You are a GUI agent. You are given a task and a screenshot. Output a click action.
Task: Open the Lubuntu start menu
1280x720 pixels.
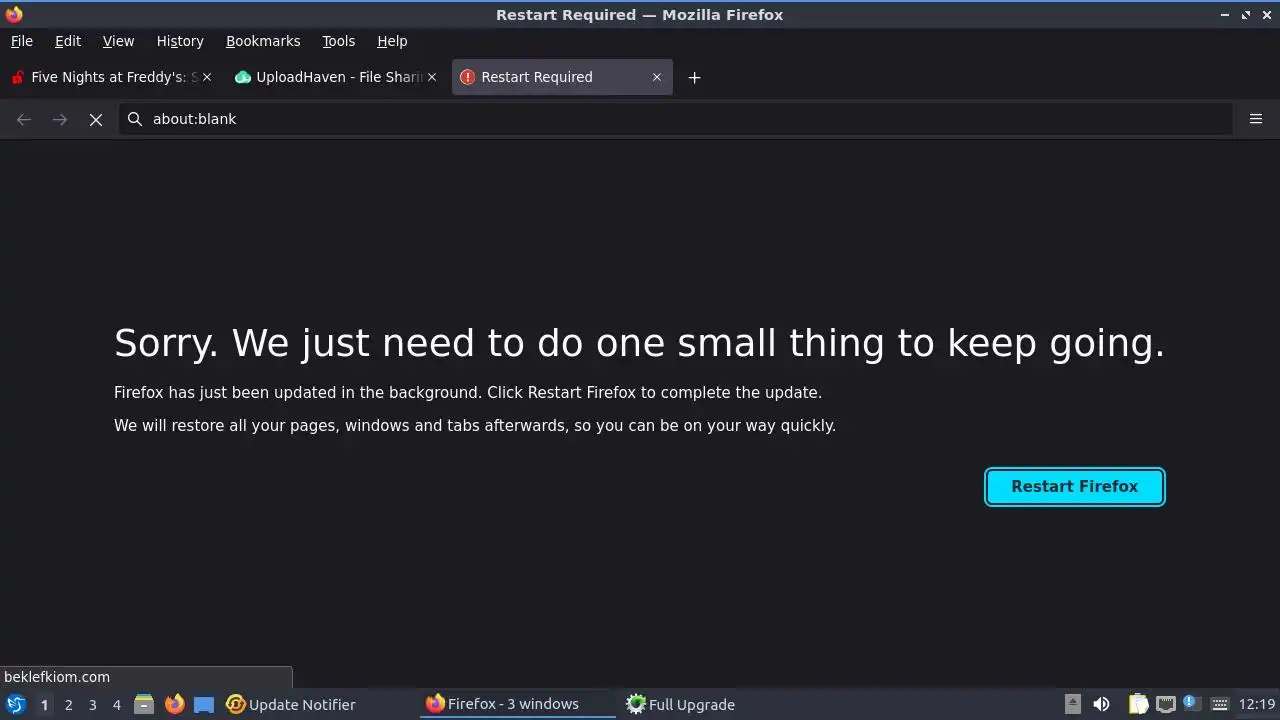(x=15, y=704)
